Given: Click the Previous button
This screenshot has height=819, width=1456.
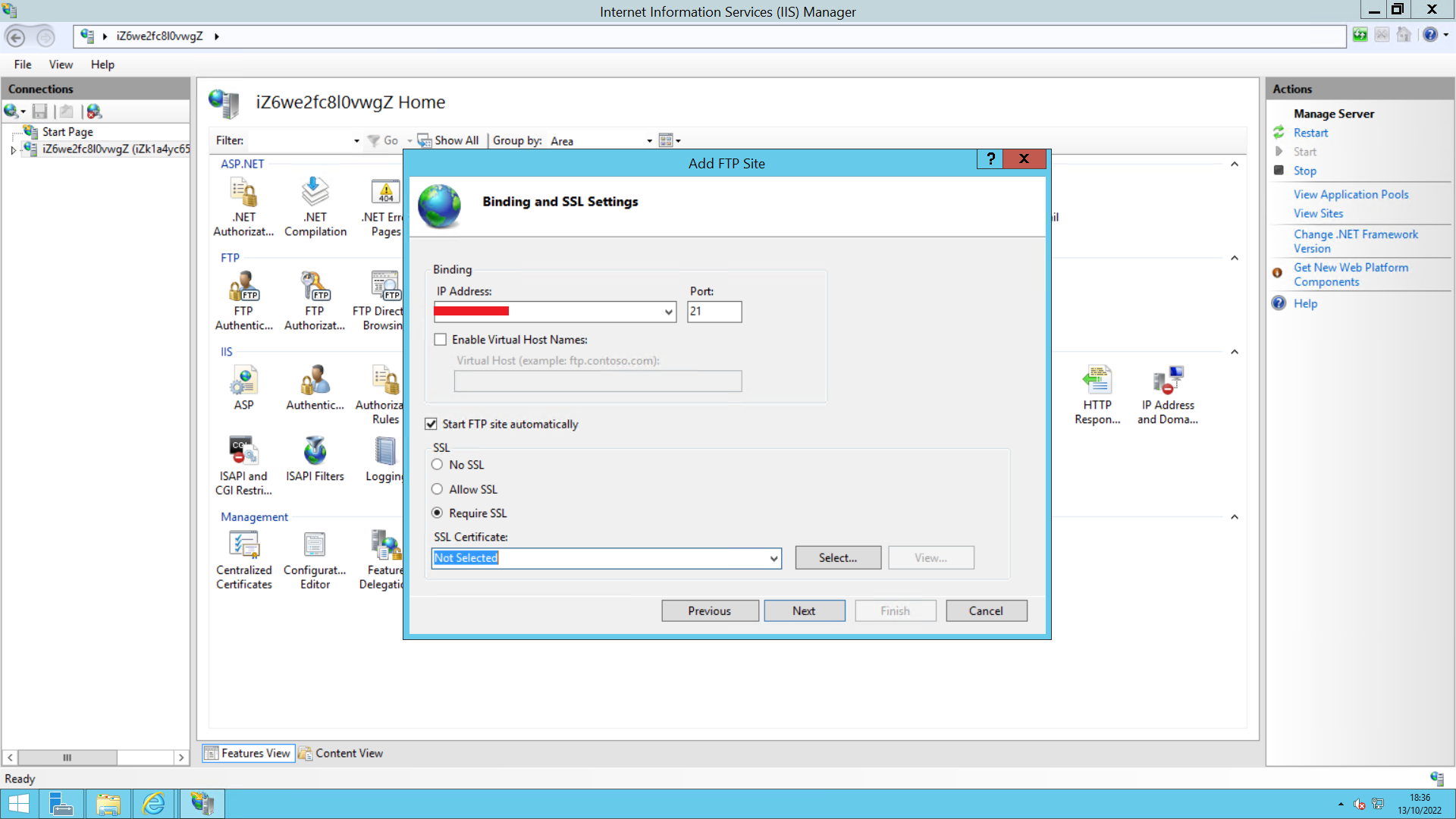Looking at the screenshot, I should click(x=710, y=611).
